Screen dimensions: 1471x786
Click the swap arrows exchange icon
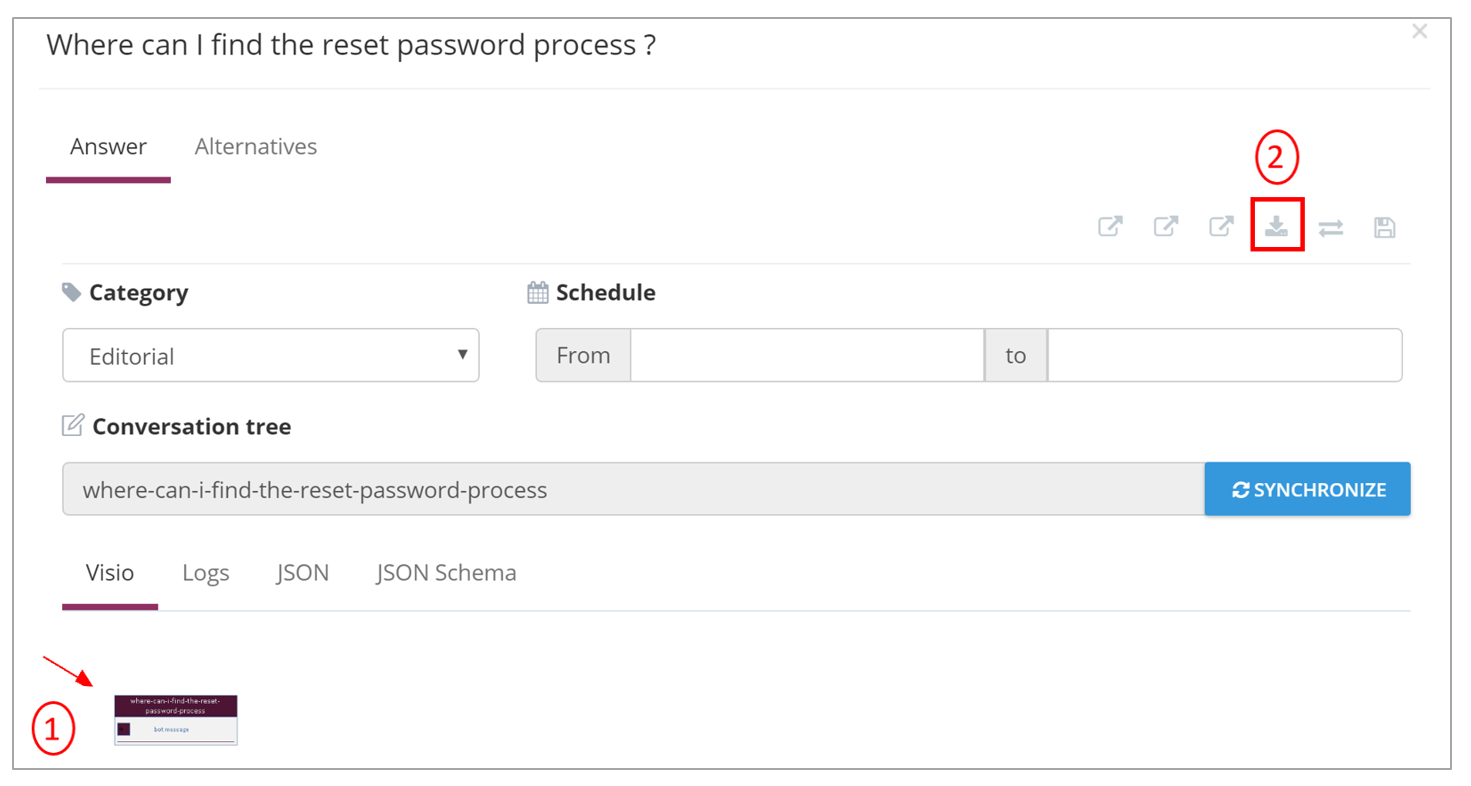[x=1330, y=228]
